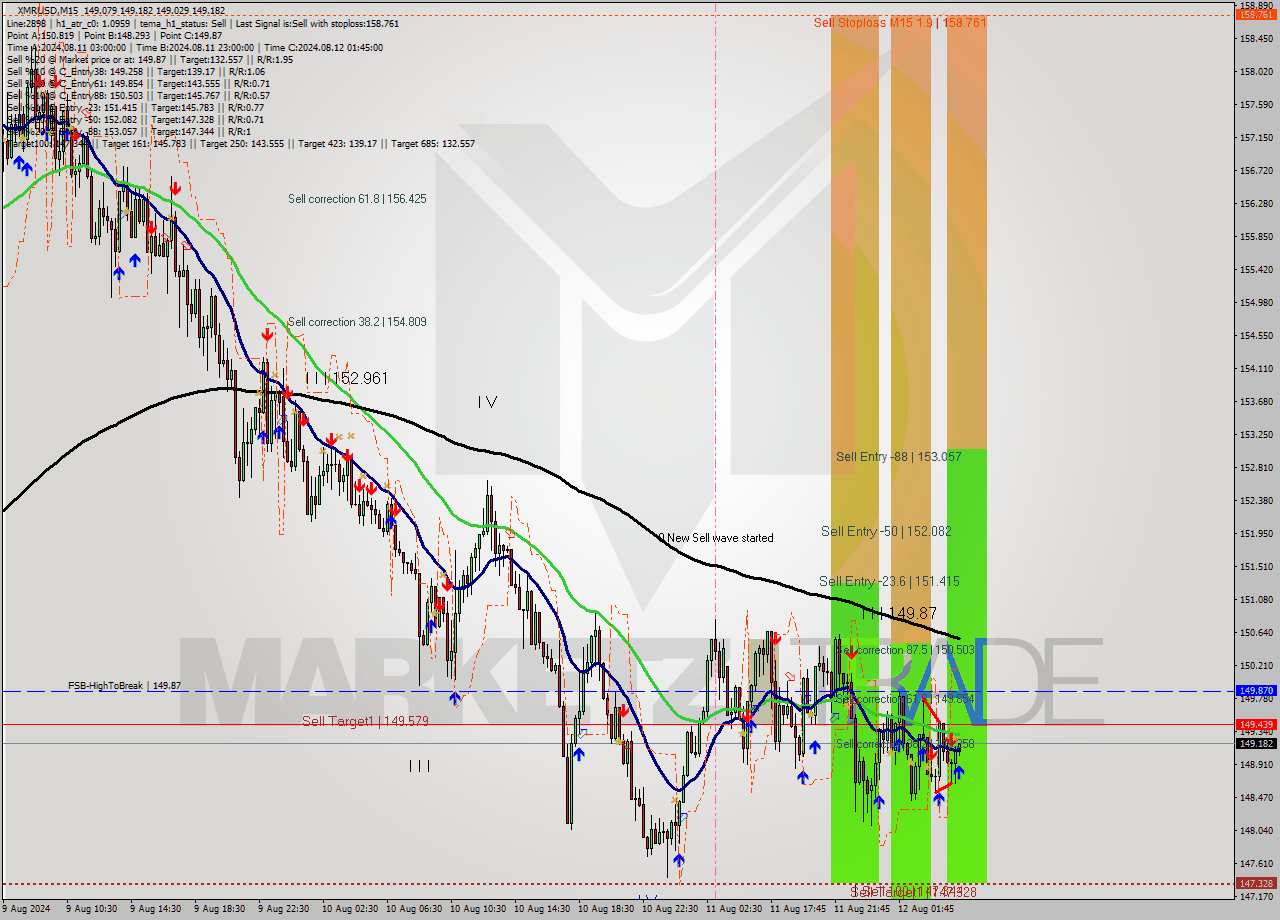
Task: Click the 'Target 685: 132.557' text
Action: pyautogui.click(x=433, y=143)
